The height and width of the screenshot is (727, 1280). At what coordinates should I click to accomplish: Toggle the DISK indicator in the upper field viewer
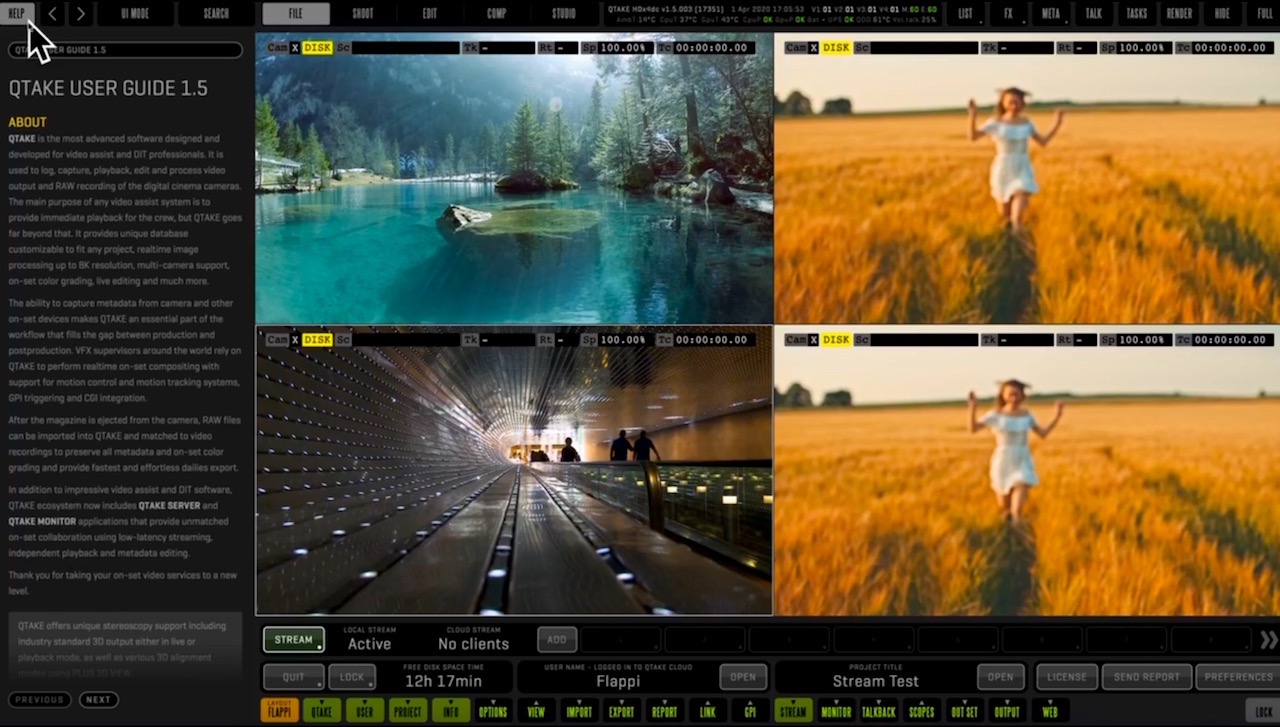[836, 48]
